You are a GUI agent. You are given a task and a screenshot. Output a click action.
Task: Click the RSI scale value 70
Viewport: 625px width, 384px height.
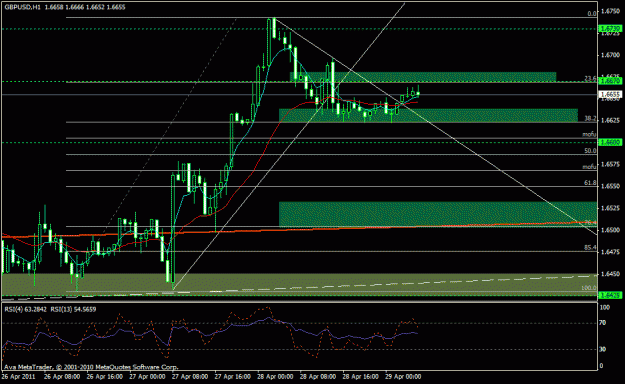point(603,323)
